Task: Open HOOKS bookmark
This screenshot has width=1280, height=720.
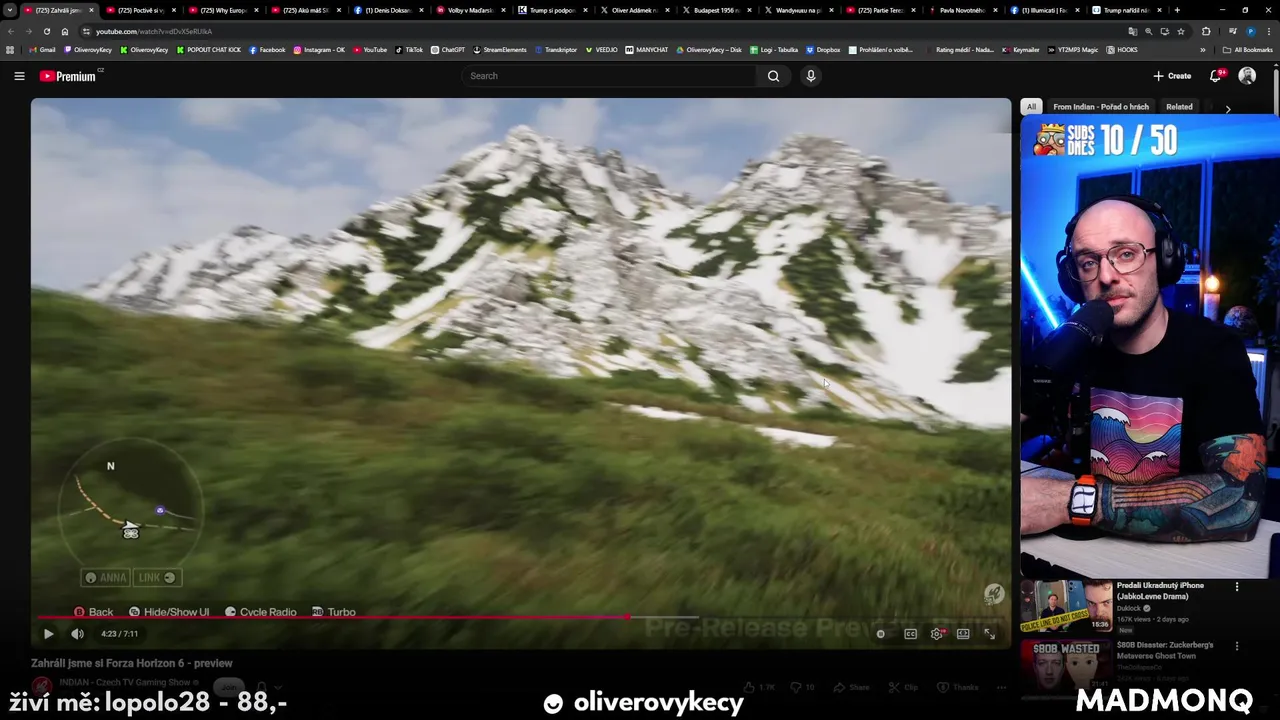Action: [1121, 49]
